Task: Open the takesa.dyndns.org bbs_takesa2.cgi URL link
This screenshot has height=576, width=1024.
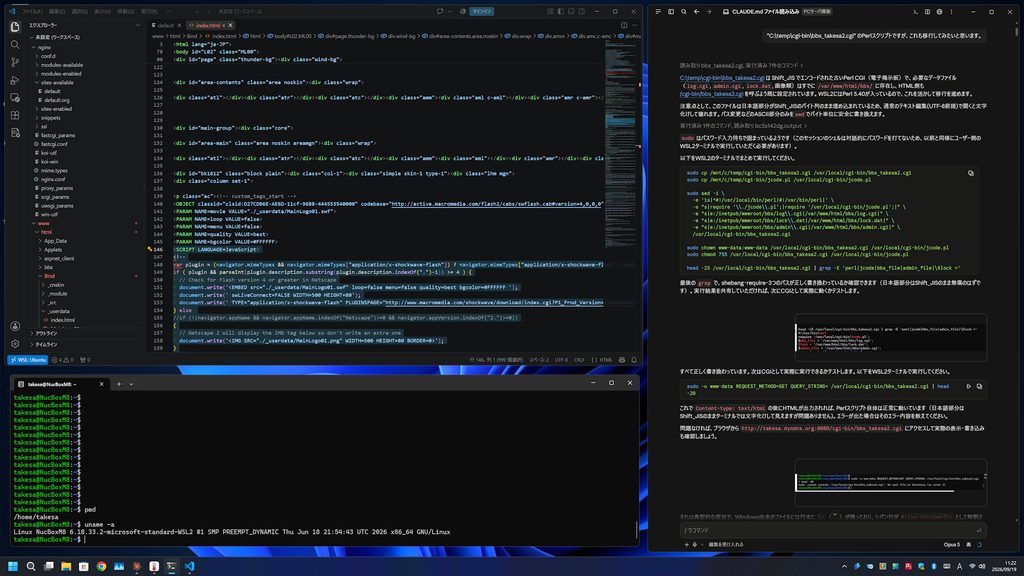Action: [821, 428]
